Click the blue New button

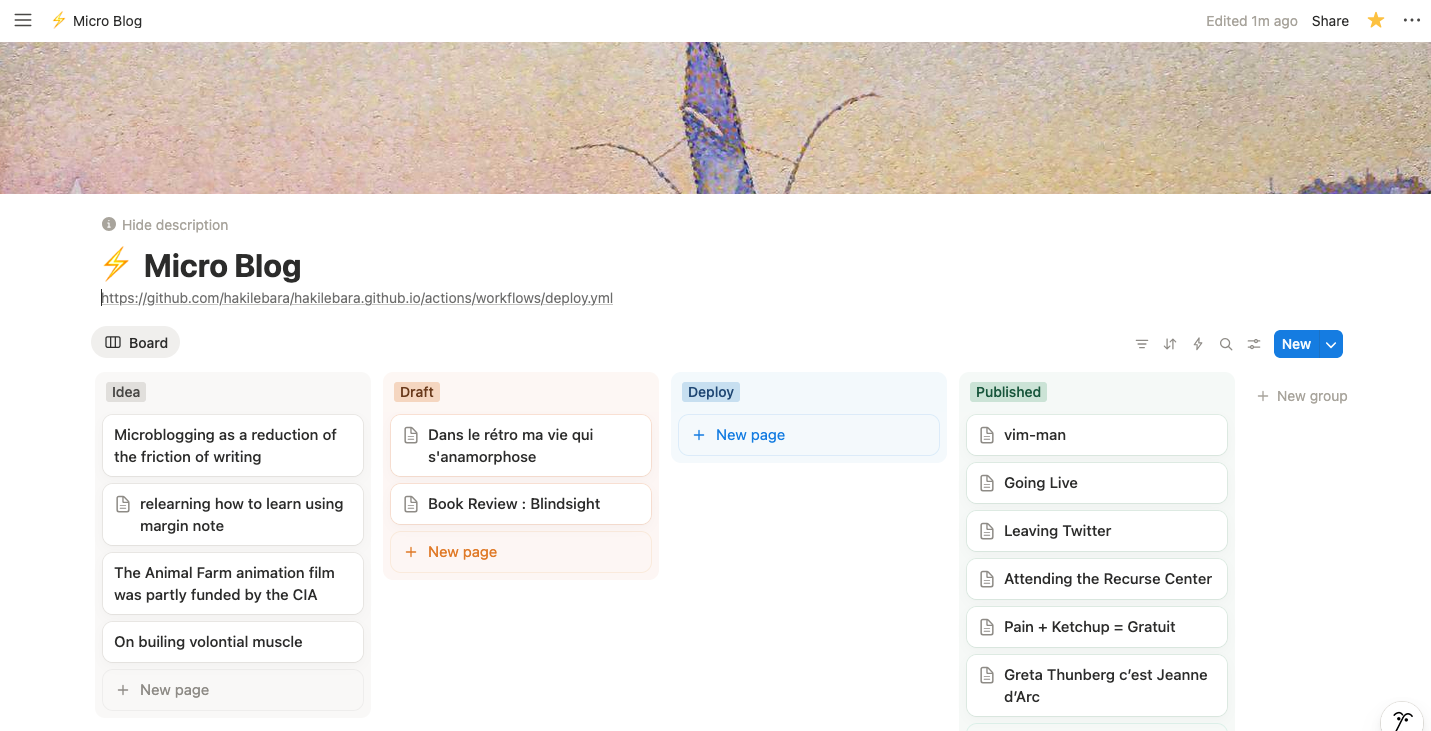pyautogui.click(x=1296, y=344)
